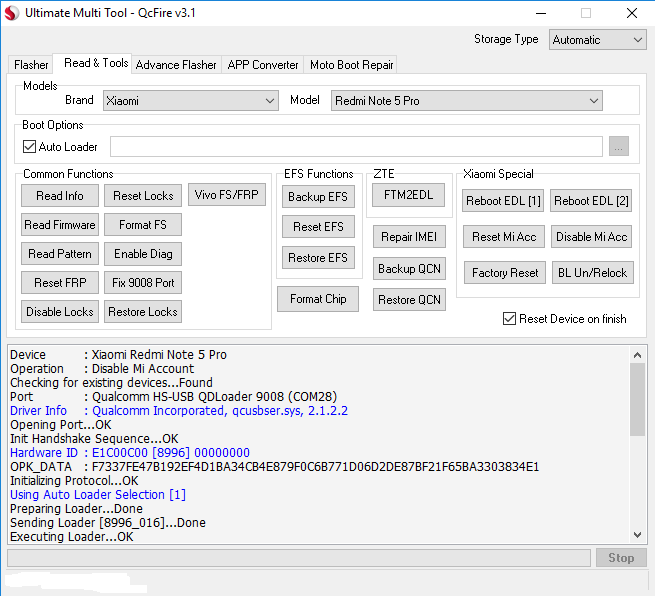This screenshot has width=655, height=596.
Task: Click the Fix 9008 Port button
Action: click(143, 283)
